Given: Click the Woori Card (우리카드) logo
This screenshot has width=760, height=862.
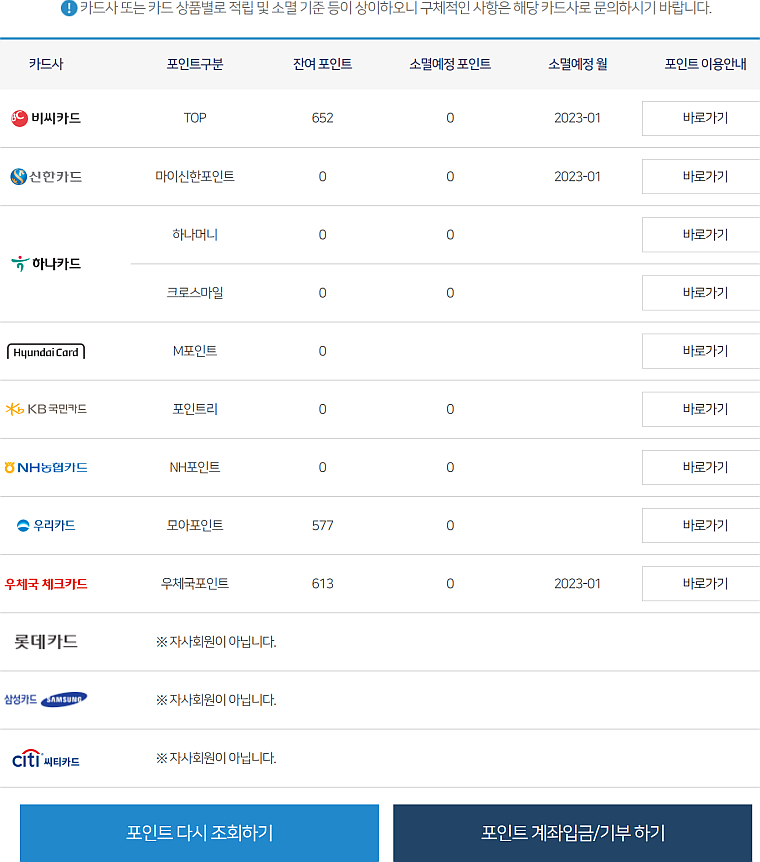Looking at the screenshot, I should pyautogui.click(x=46, y=525).
